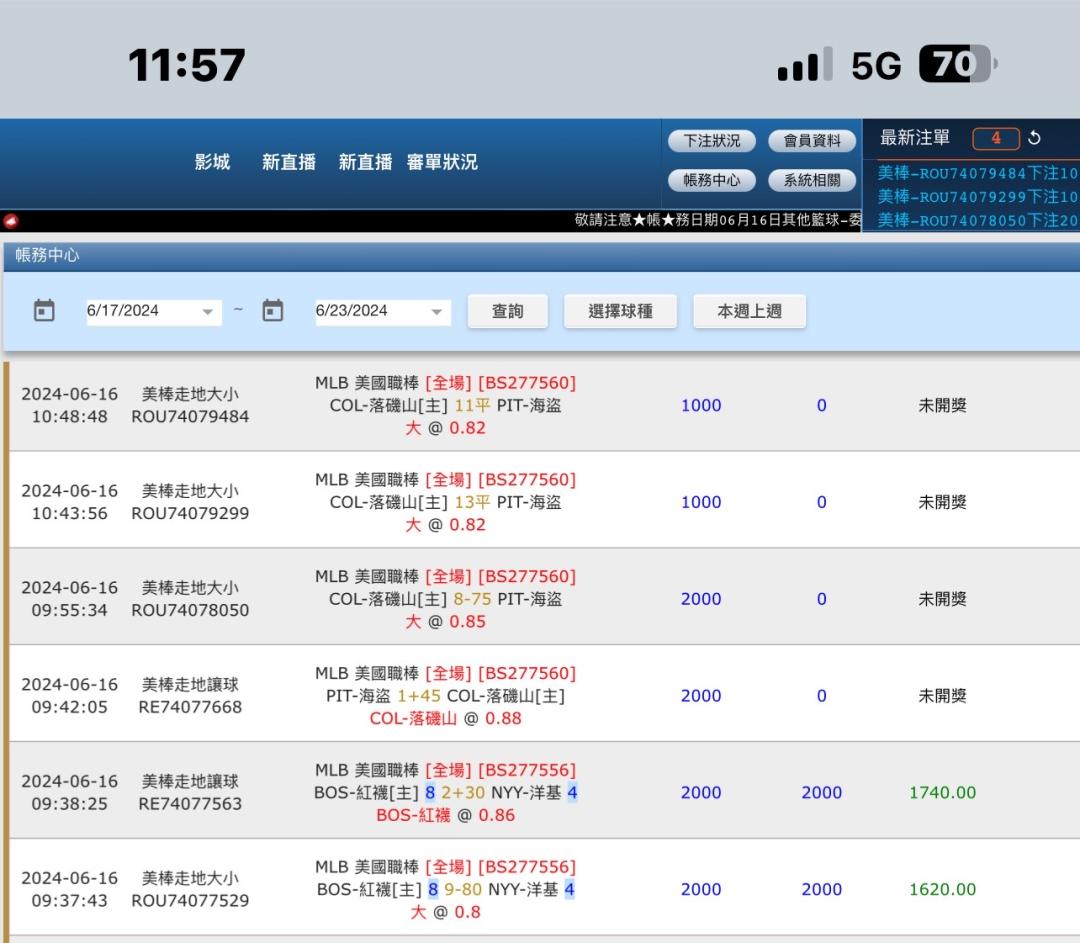
Task: Click the result amount 1620.00
Action: 942,889
